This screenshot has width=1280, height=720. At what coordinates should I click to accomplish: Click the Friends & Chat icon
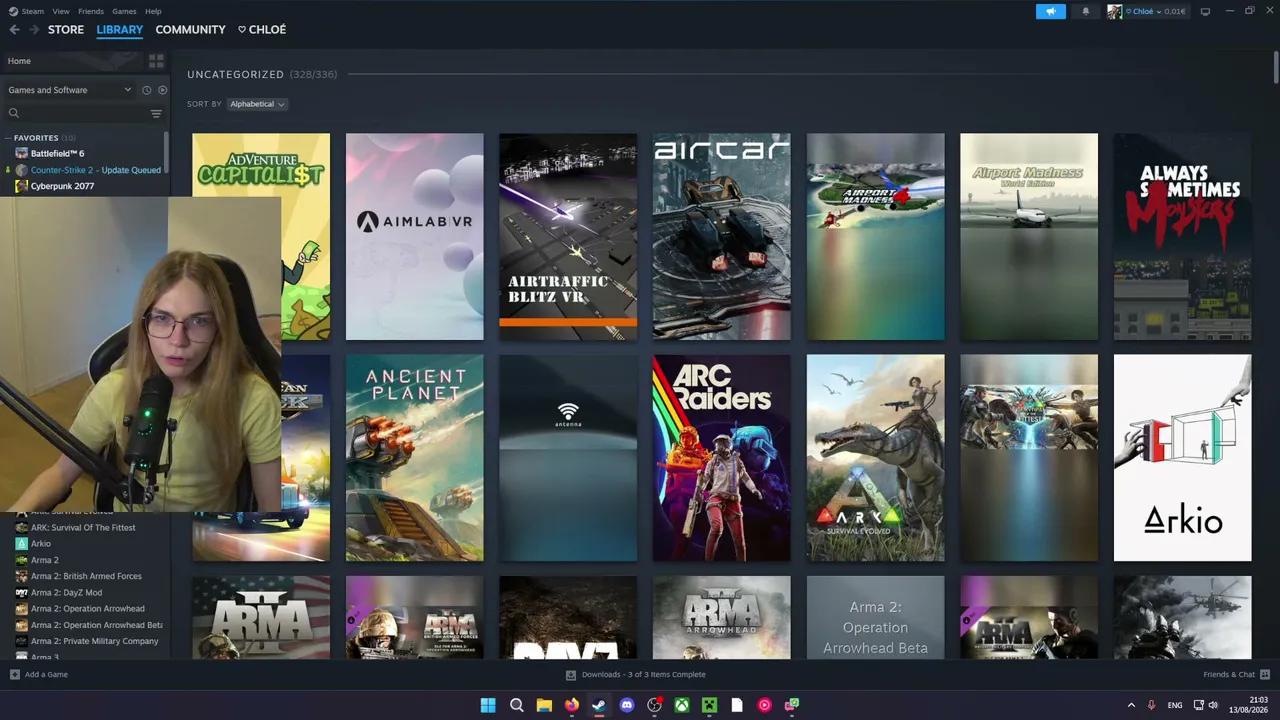[x=1265, y=675]
